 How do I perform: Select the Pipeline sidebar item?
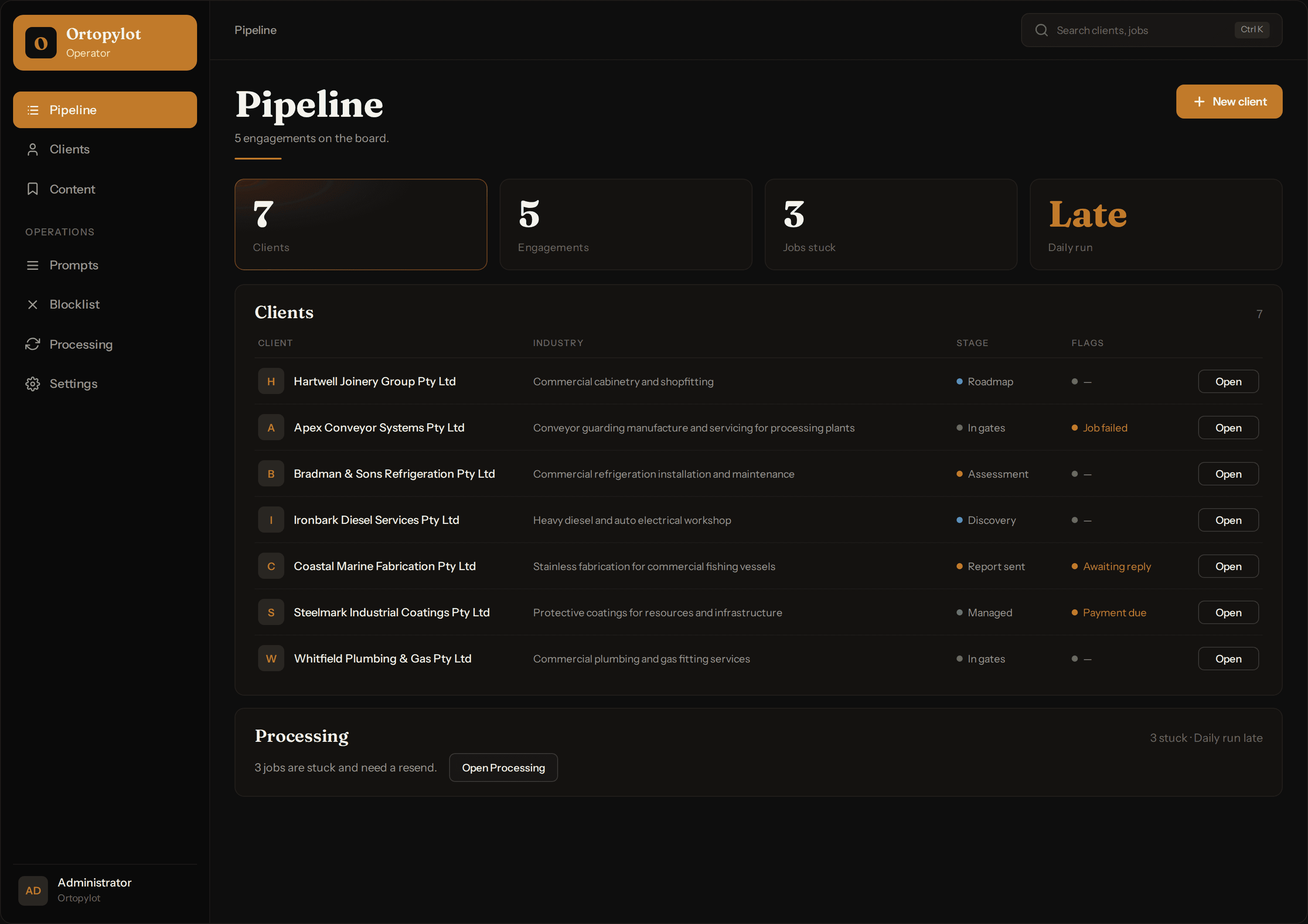point(105,110)
